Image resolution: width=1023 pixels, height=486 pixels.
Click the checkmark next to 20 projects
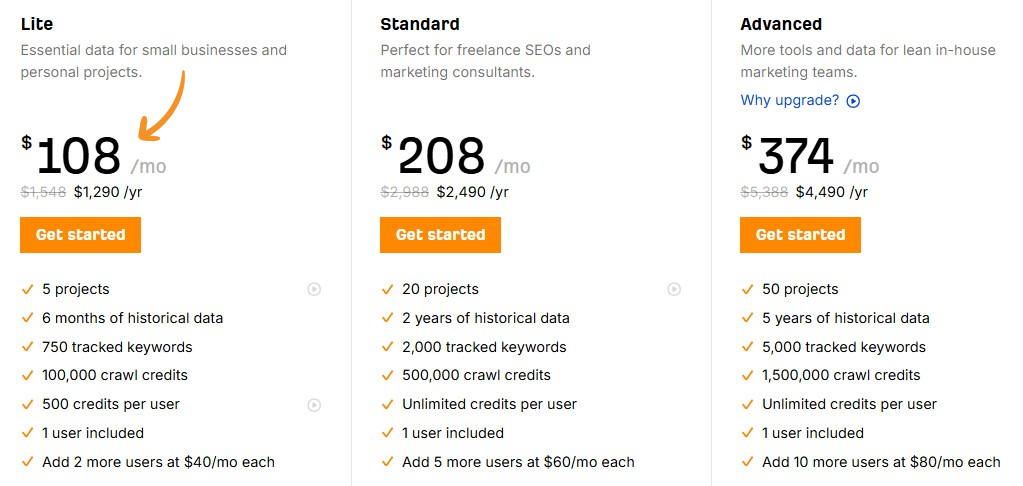(x=387, y=290)
